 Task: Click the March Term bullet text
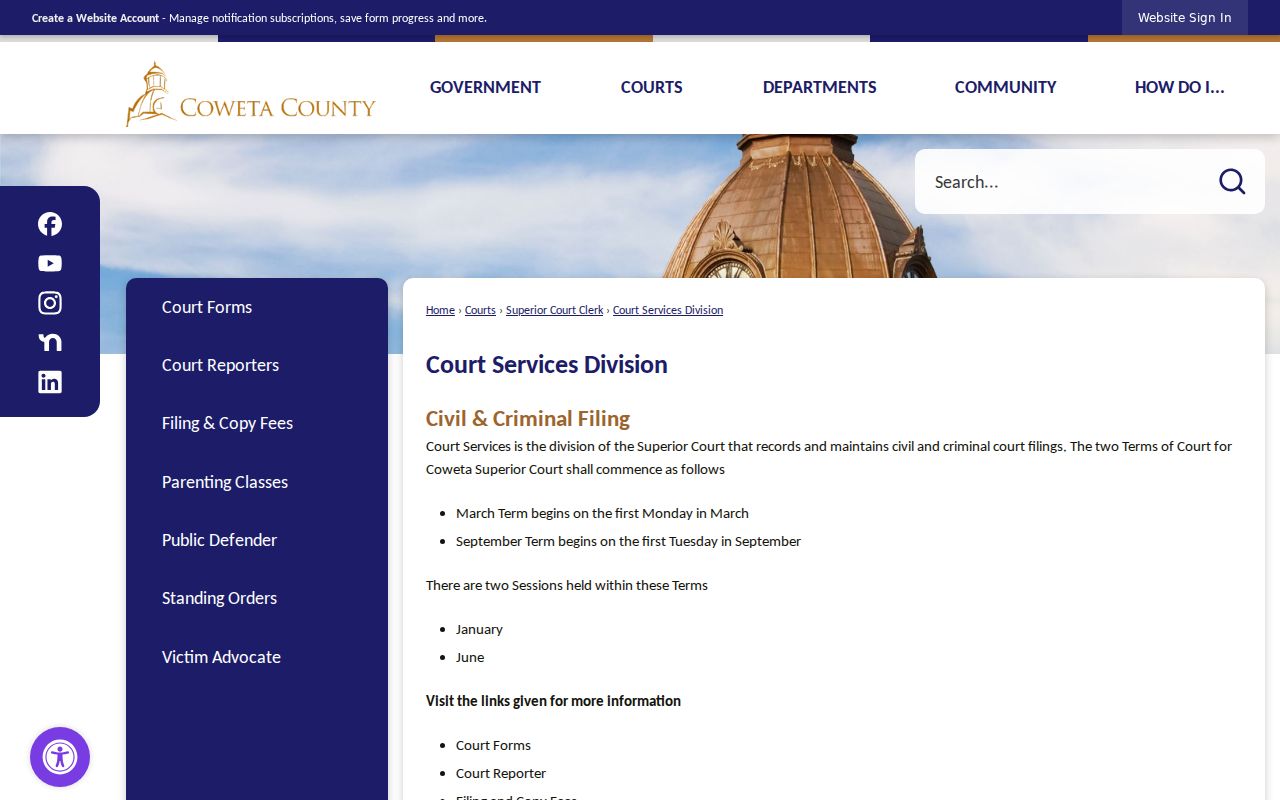pos(602,513)
